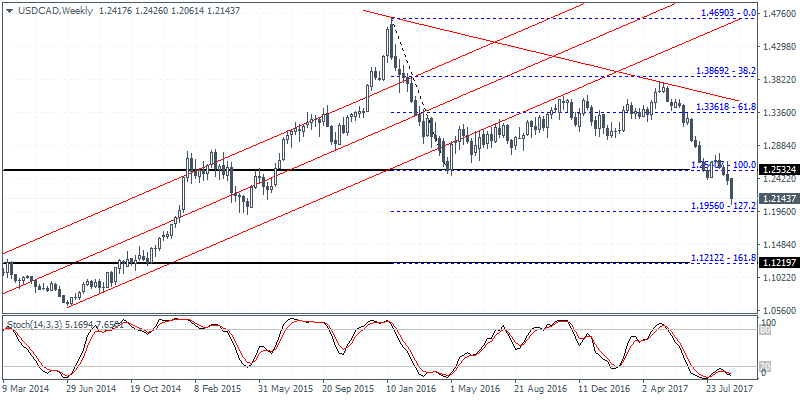Click the Fibonacci label 1.33618 - 61.8

pyautogui.click(x=726, y=106)
